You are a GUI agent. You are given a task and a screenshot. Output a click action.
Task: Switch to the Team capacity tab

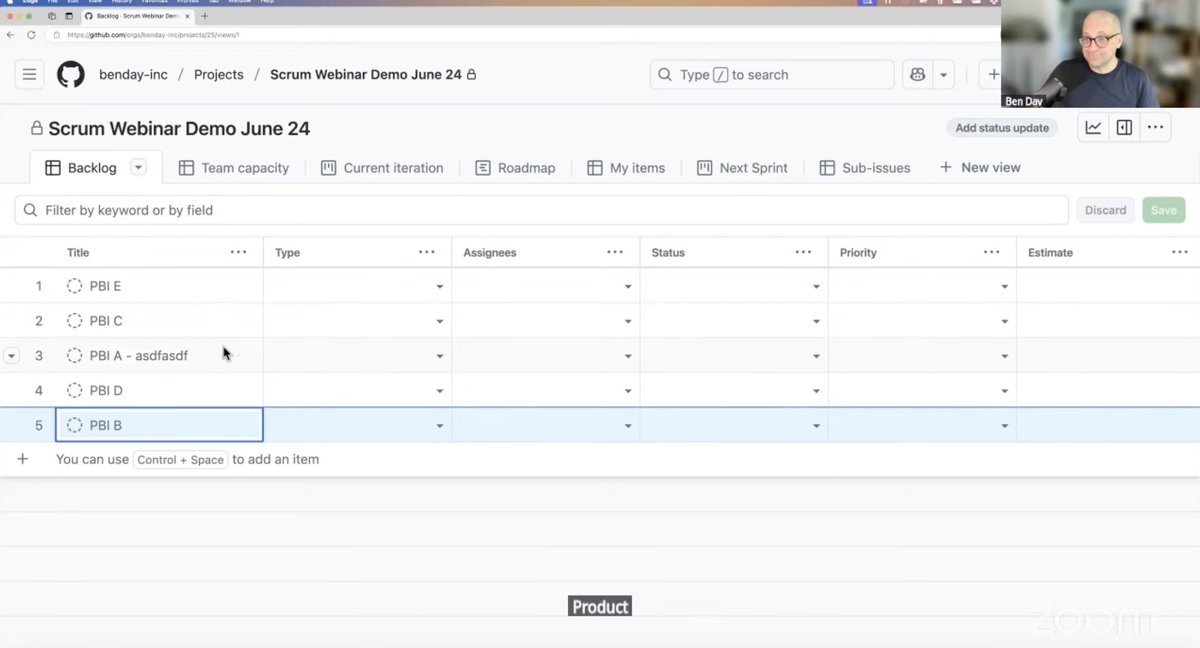pyautogui.click(x=233, y=168)
